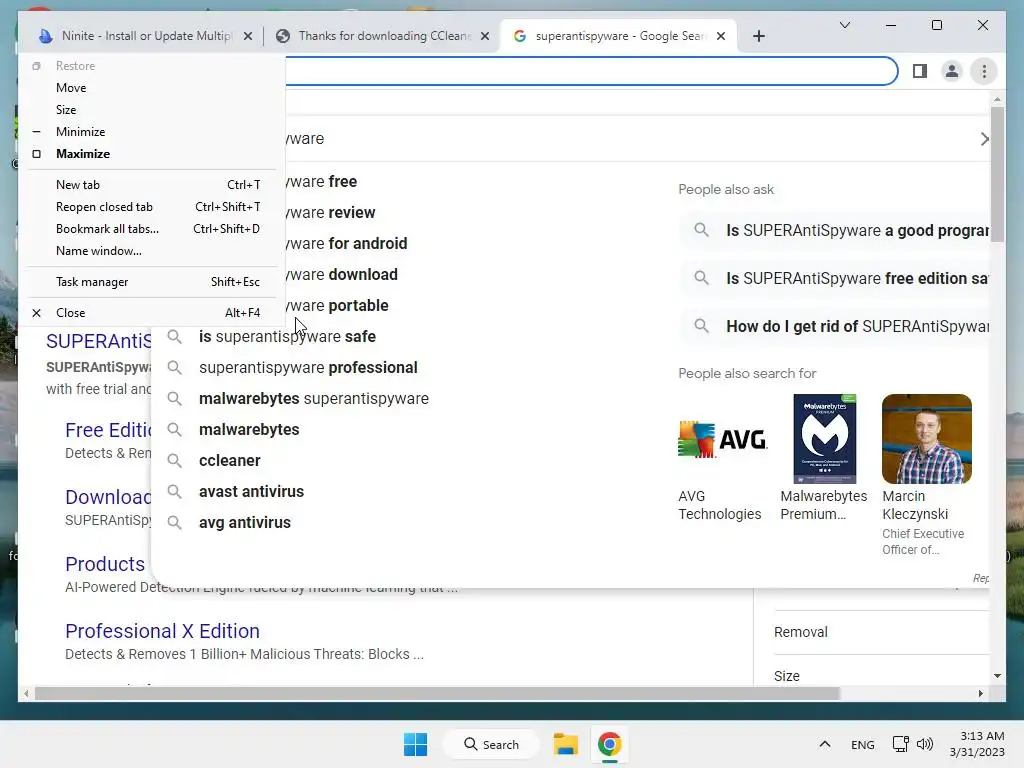Pick 'is superantispyware safe' suggestion
The image size is (1024, 768).
(x=287, y=337)
